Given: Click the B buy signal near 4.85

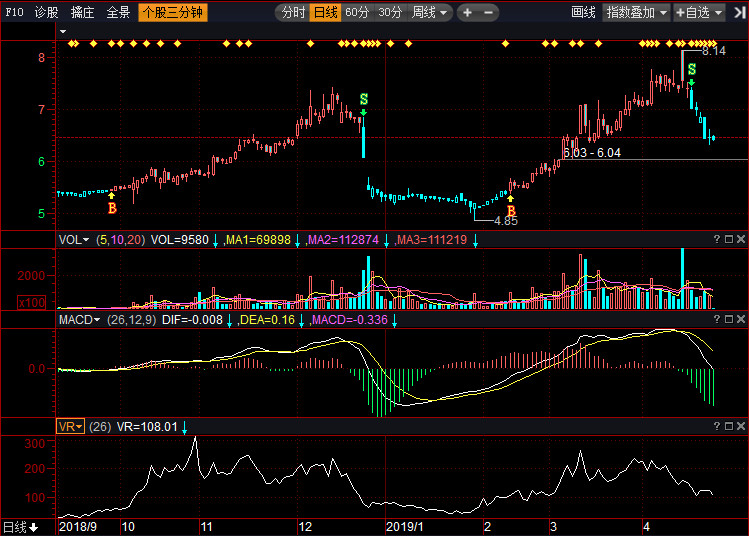Looking at the screenshot, I should point(511,211).
